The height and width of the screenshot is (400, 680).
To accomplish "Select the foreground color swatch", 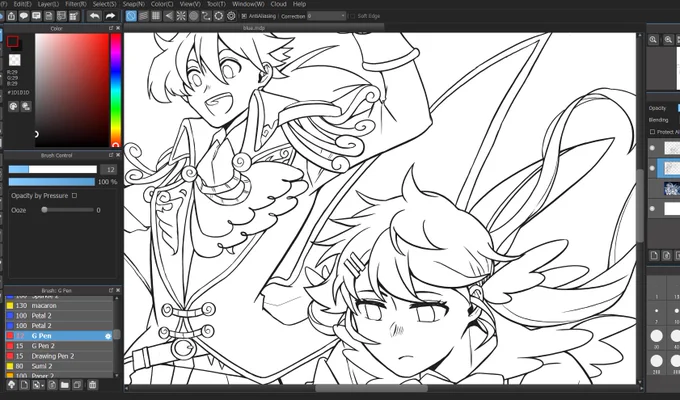I will coord(13,41).
